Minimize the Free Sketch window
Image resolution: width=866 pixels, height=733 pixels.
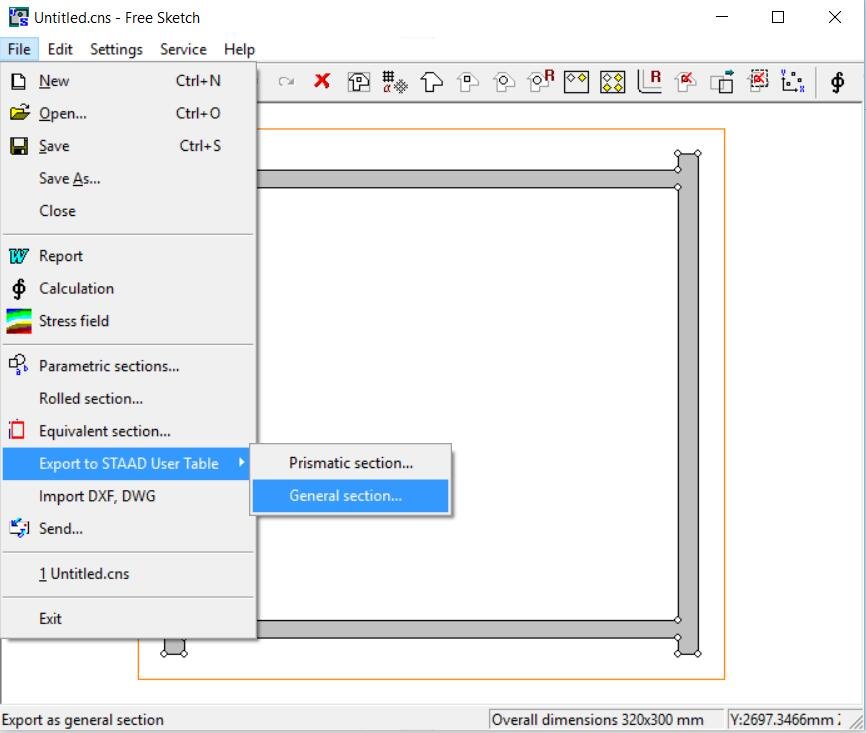point(722,17)
